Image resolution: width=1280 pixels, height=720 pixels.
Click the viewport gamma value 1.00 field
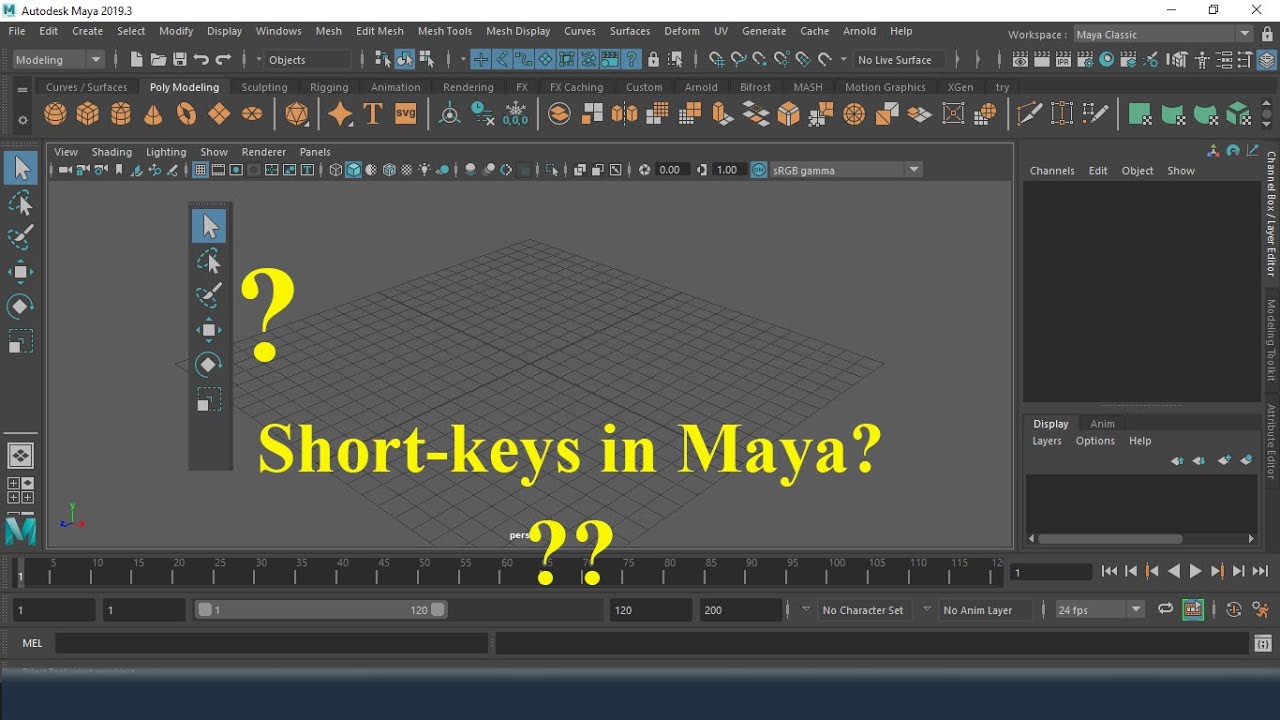[x=727, y=170]
